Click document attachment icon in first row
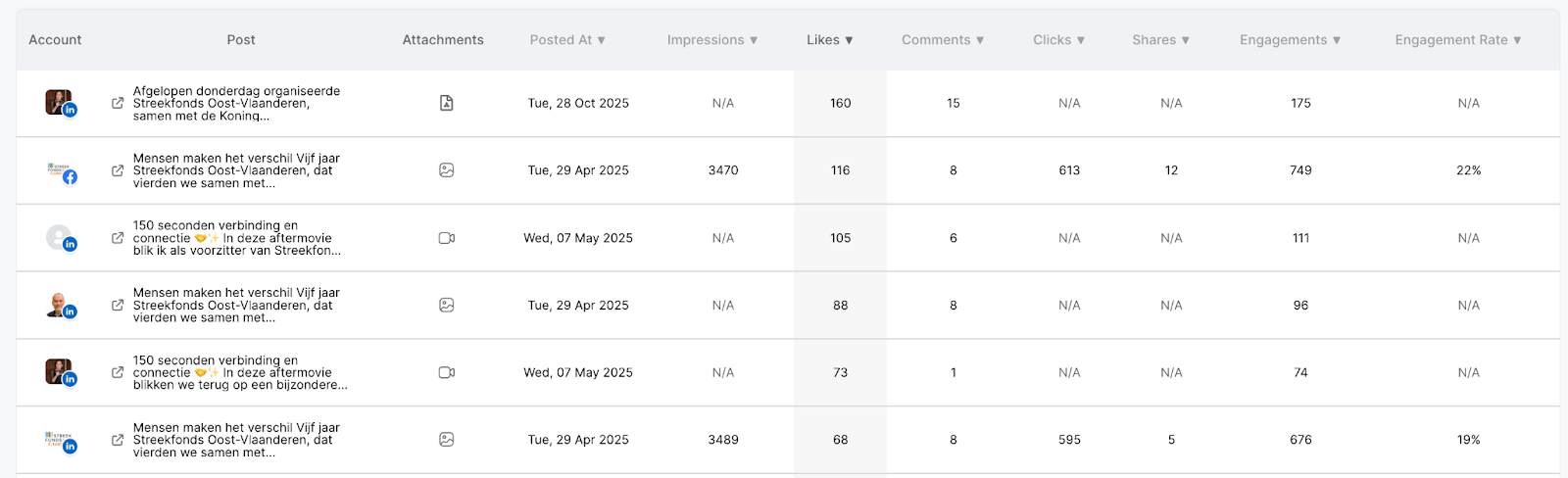This screenshot has height=478, width=1568. (446, 103)
